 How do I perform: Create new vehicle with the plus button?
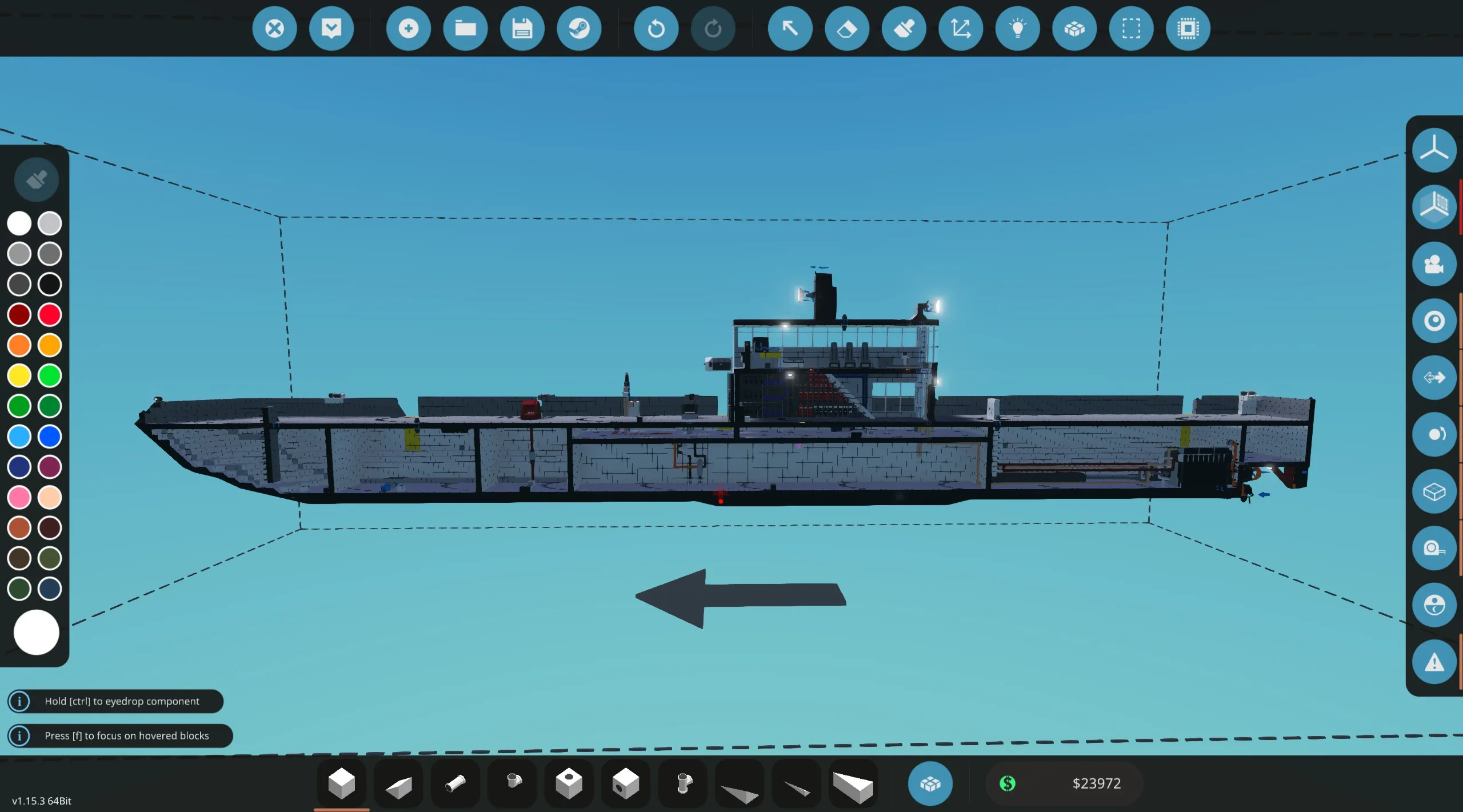408,28
